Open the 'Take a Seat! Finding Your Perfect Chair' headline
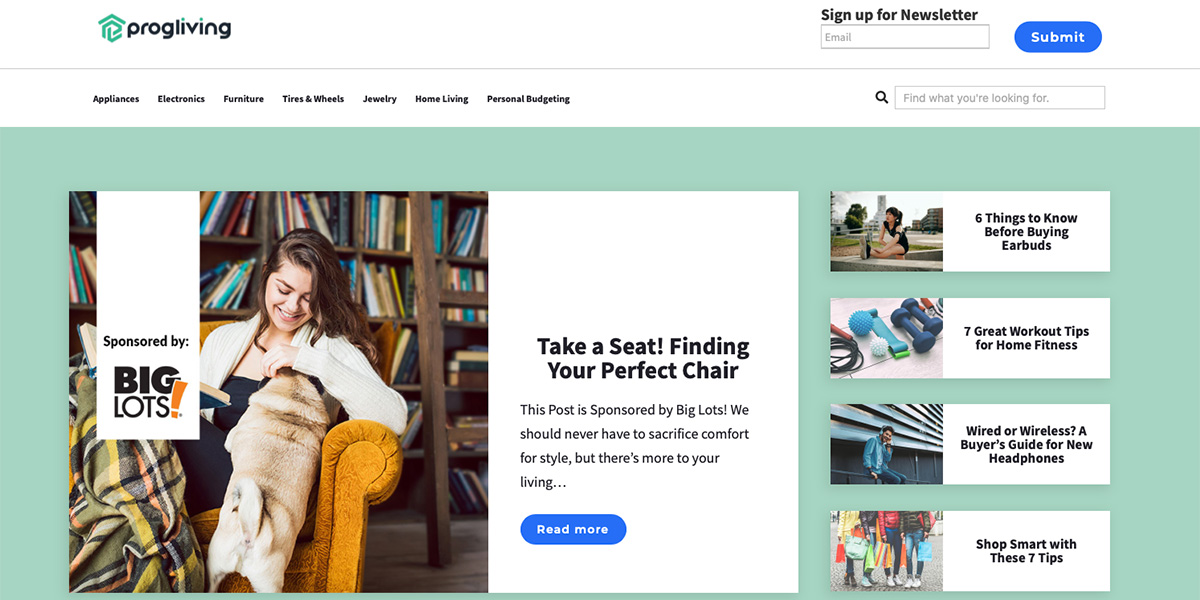The height and width of the screenshot is (600, 1200). click(643, 358)
